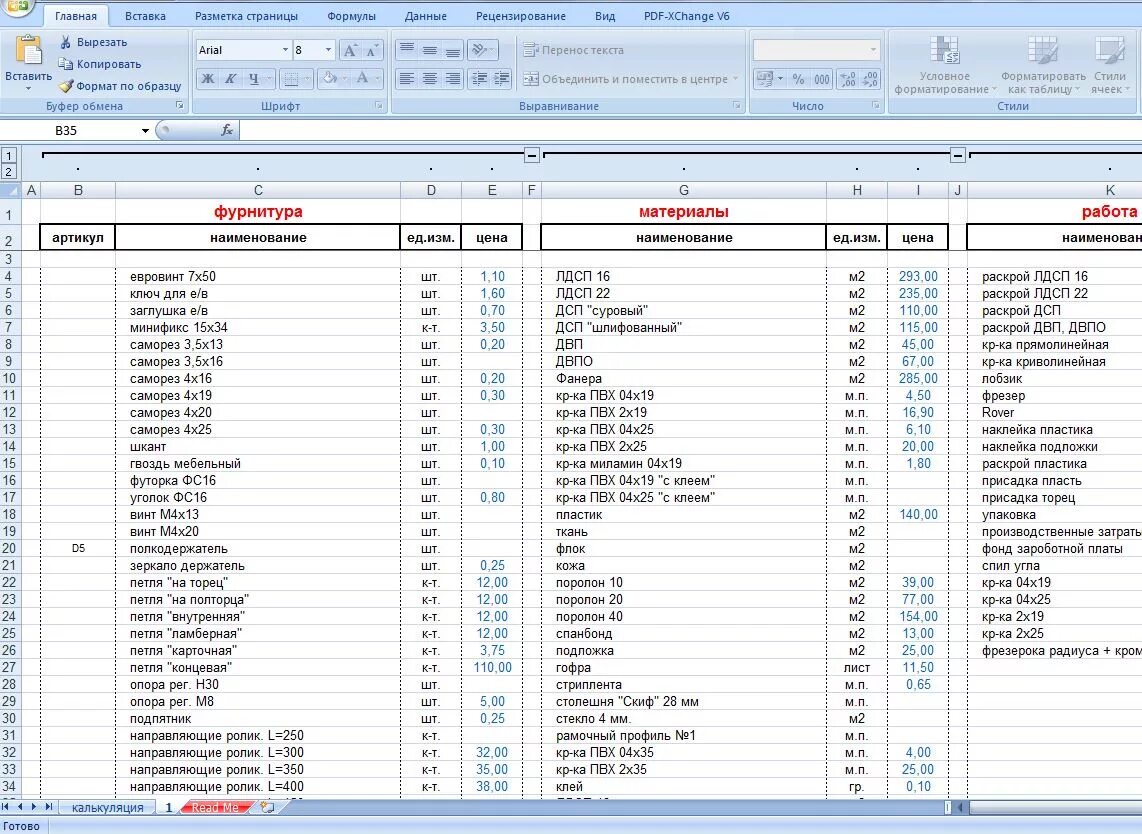
Task: Align cell text right
Action: (x=452, y=79)
